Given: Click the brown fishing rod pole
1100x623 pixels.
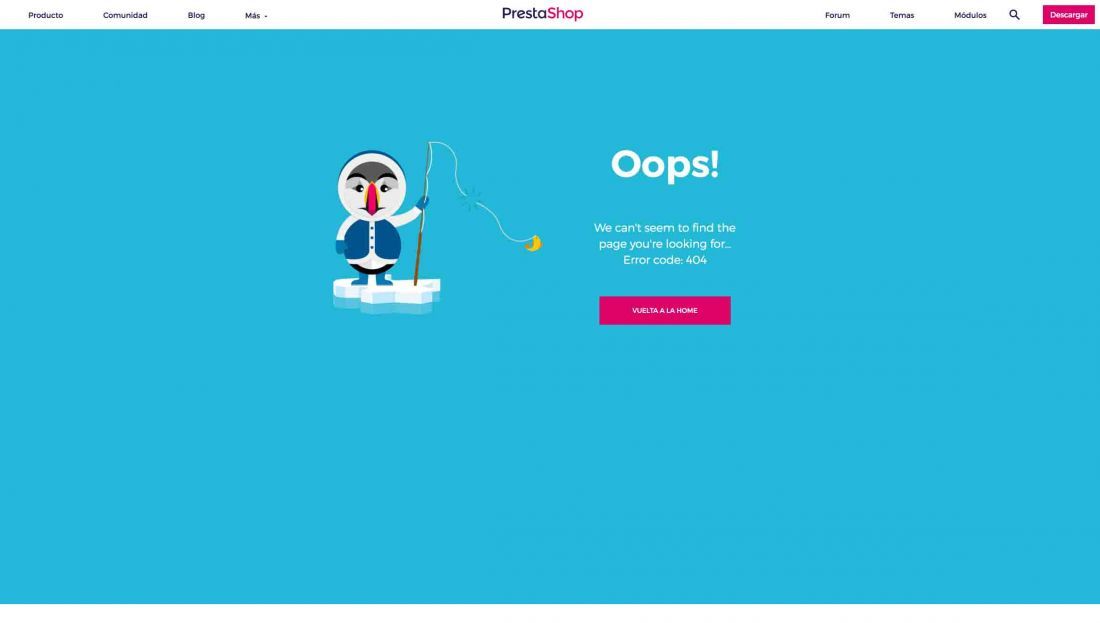Looking at the screenshot, I should (421, 217).
